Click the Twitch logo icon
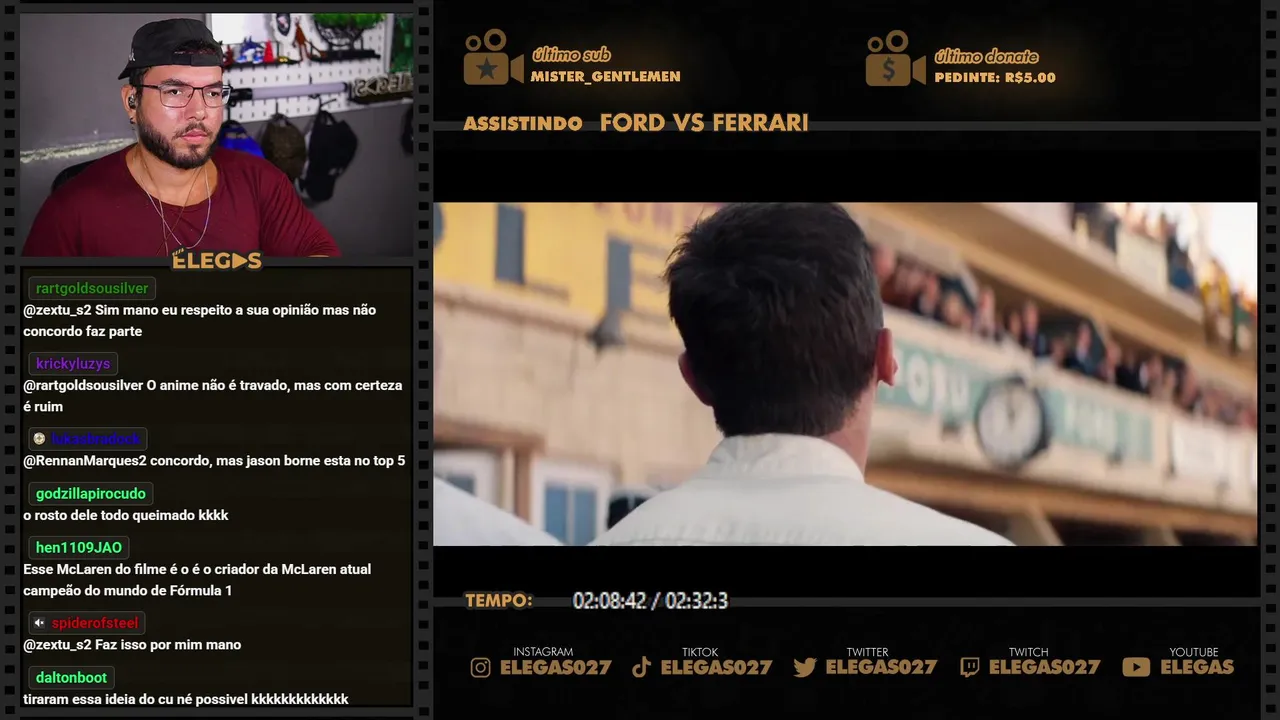Viewport: 1280px width, 720px height. tap(969, 667)
